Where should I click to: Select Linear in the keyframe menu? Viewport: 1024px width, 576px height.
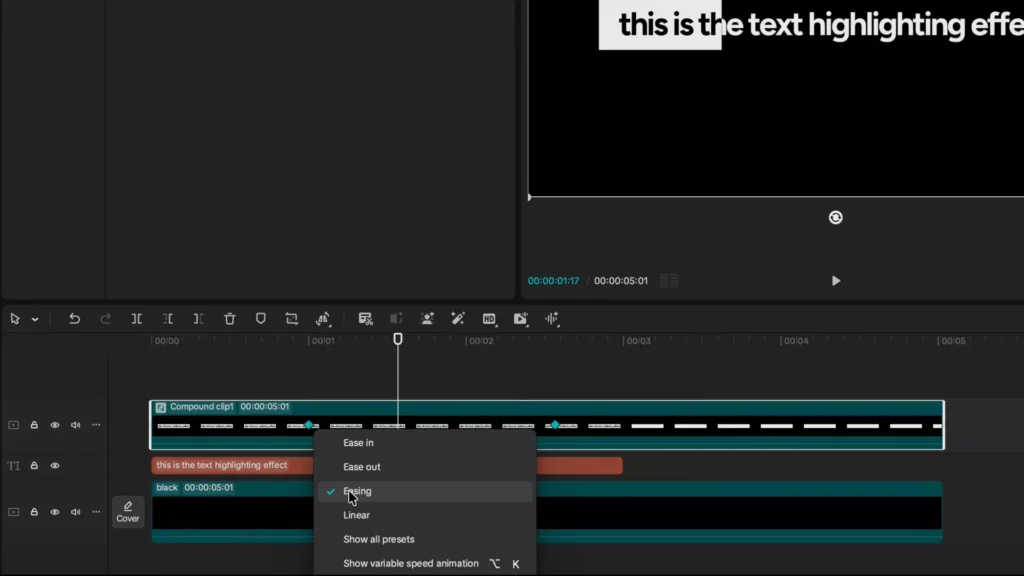[356, 515]
